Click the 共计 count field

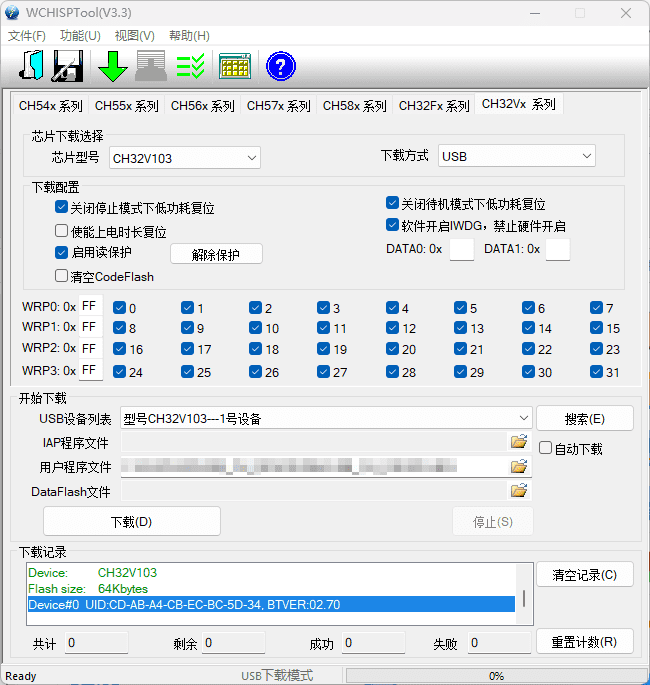click(96, 643)
